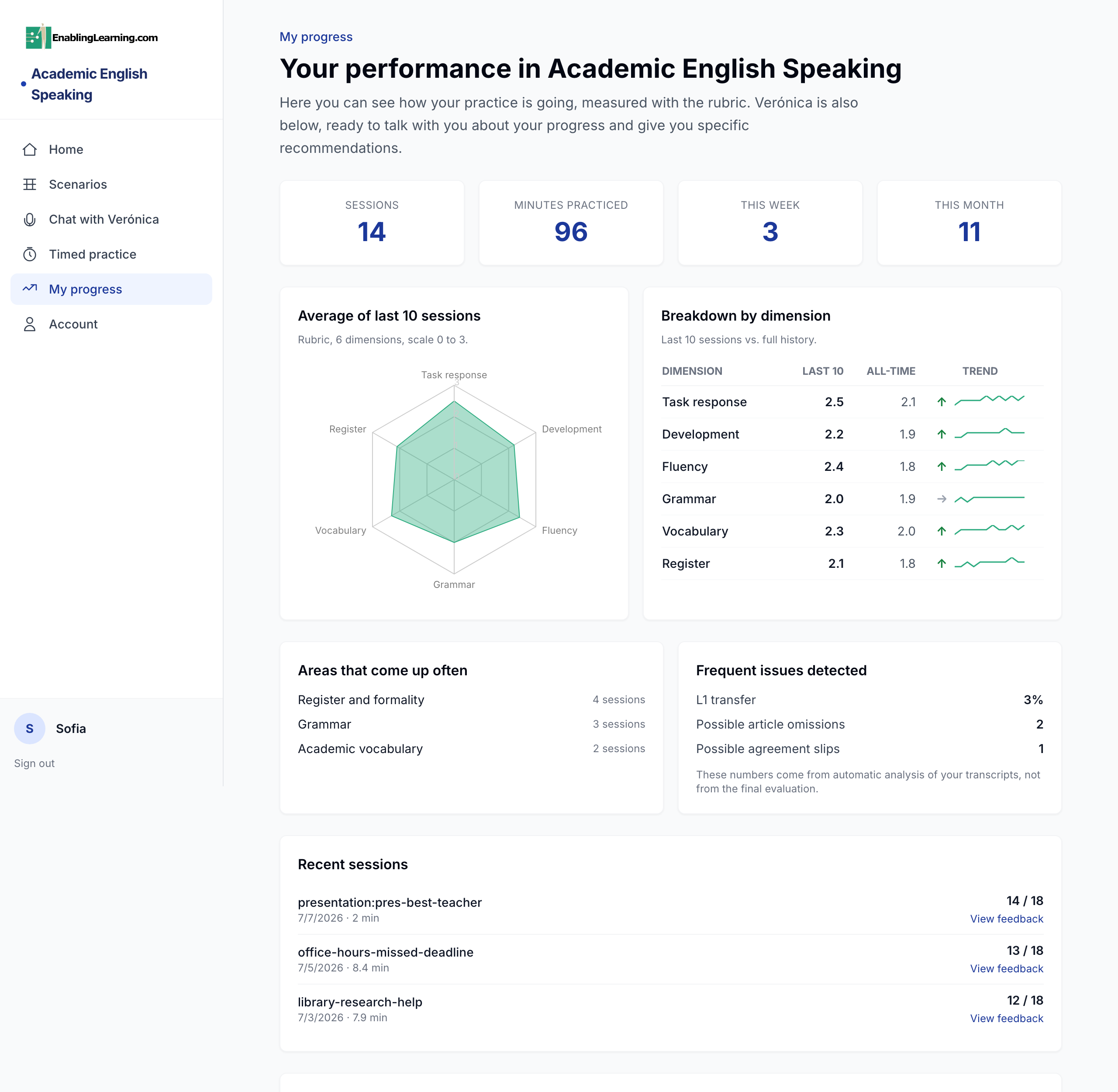The height and width of the screenshot is (1092, 1118).
Task: Sign out of Sofia's account
Action: [x=35, y=764]
